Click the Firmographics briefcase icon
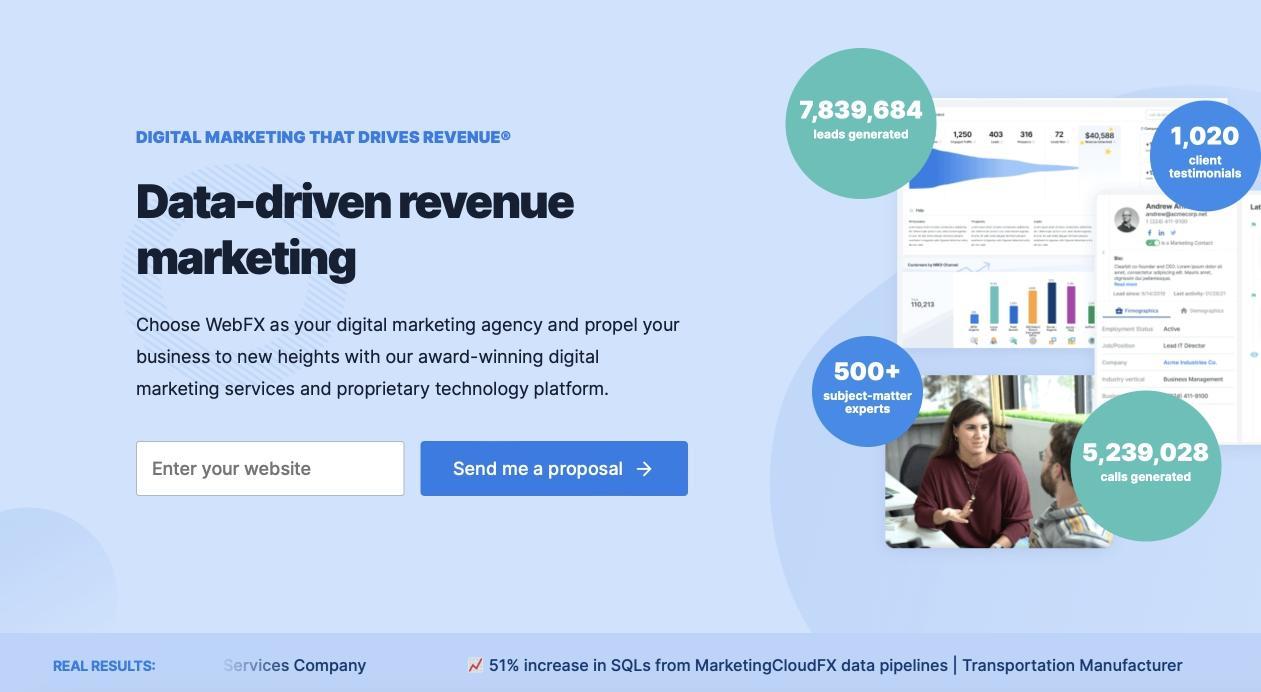Screen dimensions: 1261x692 coord(1119,311)
